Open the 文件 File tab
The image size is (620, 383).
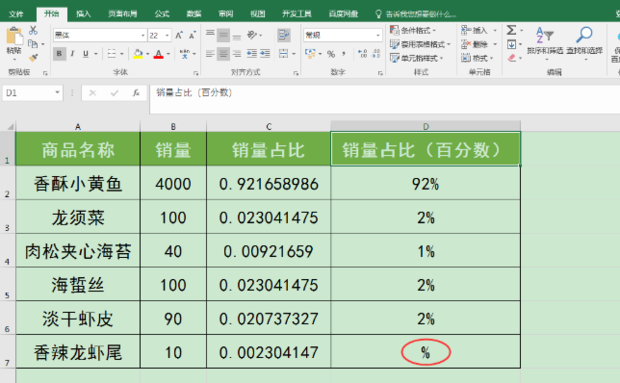tap(16, 14)
